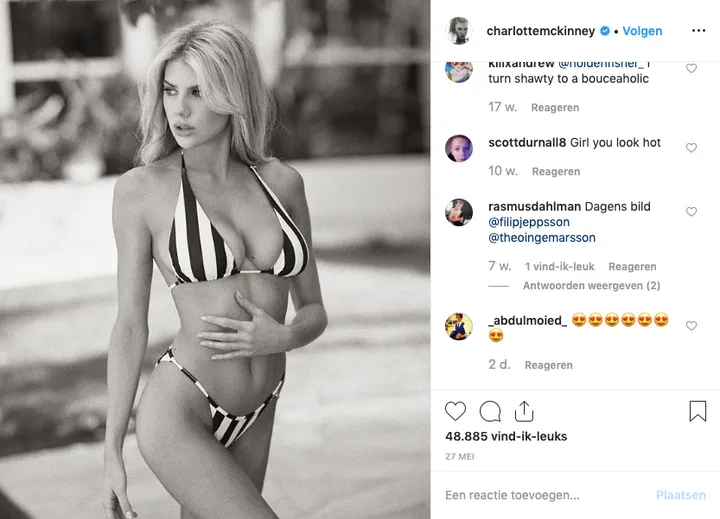Open _abdulmoied_'s profile avatar
720x519 pixels.
[x=459, y=326]
